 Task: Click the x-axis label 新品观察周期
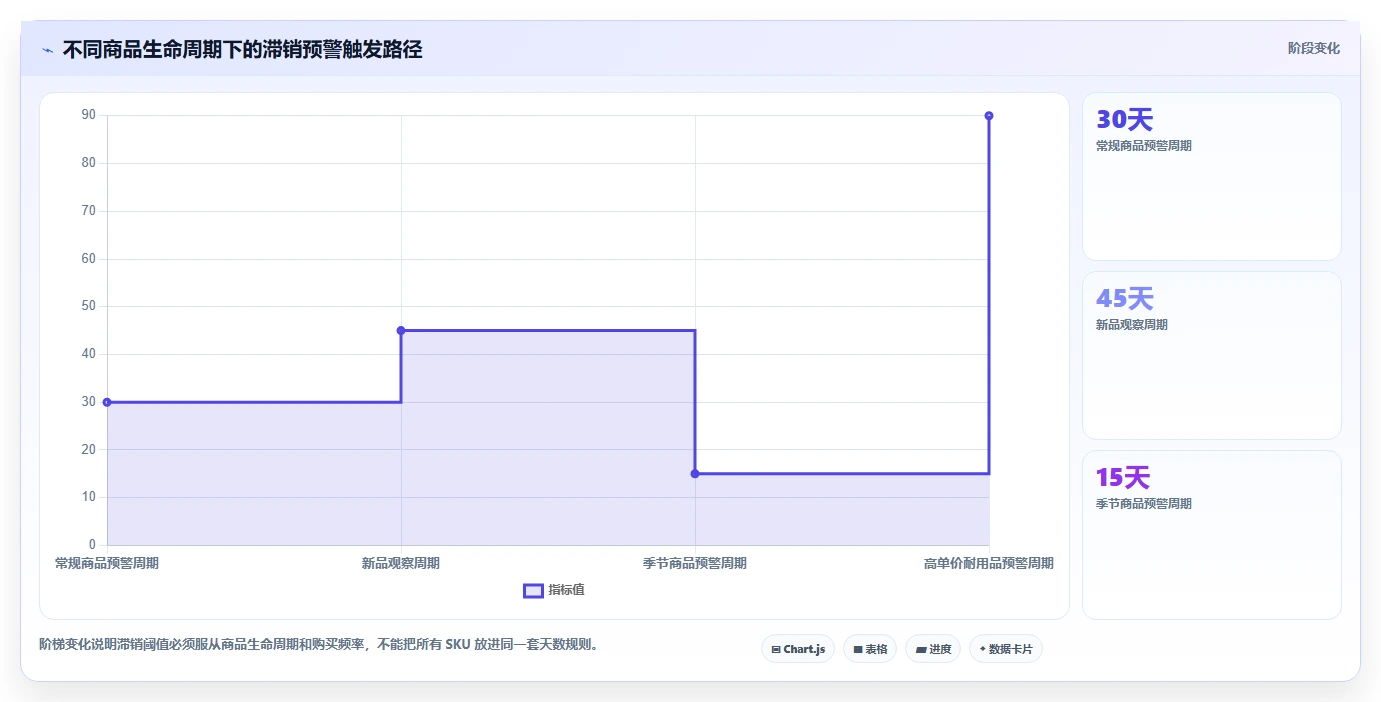coord(401,563)
